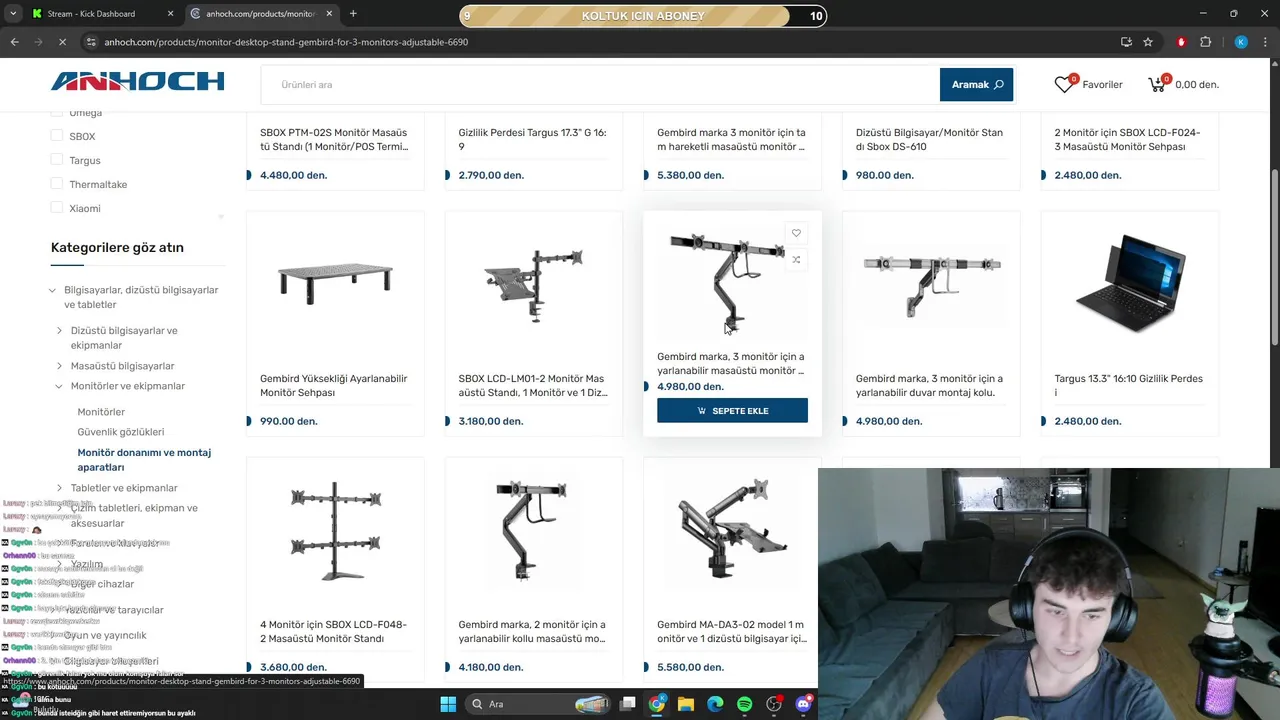Open Targus 13.3" 16:10 Gizlilik Perdesi link
The width and height of the screenshot is (1280, 720).
click(1128, 386)
